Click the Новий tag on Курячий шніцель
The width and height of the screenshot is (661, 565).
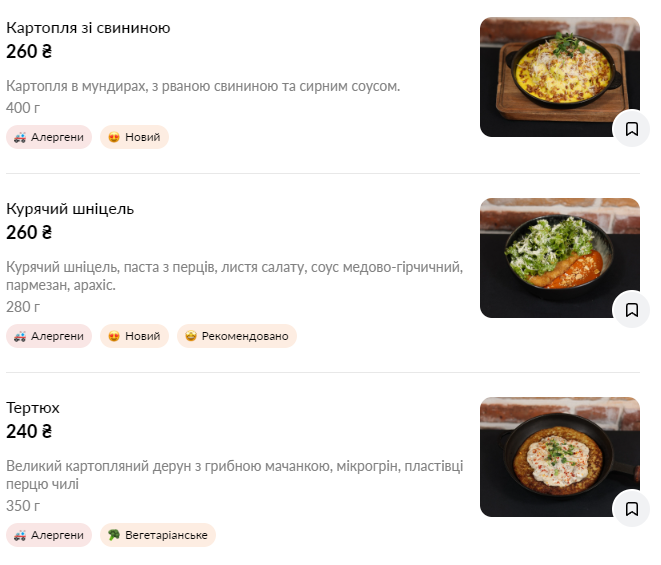[134, 336]
